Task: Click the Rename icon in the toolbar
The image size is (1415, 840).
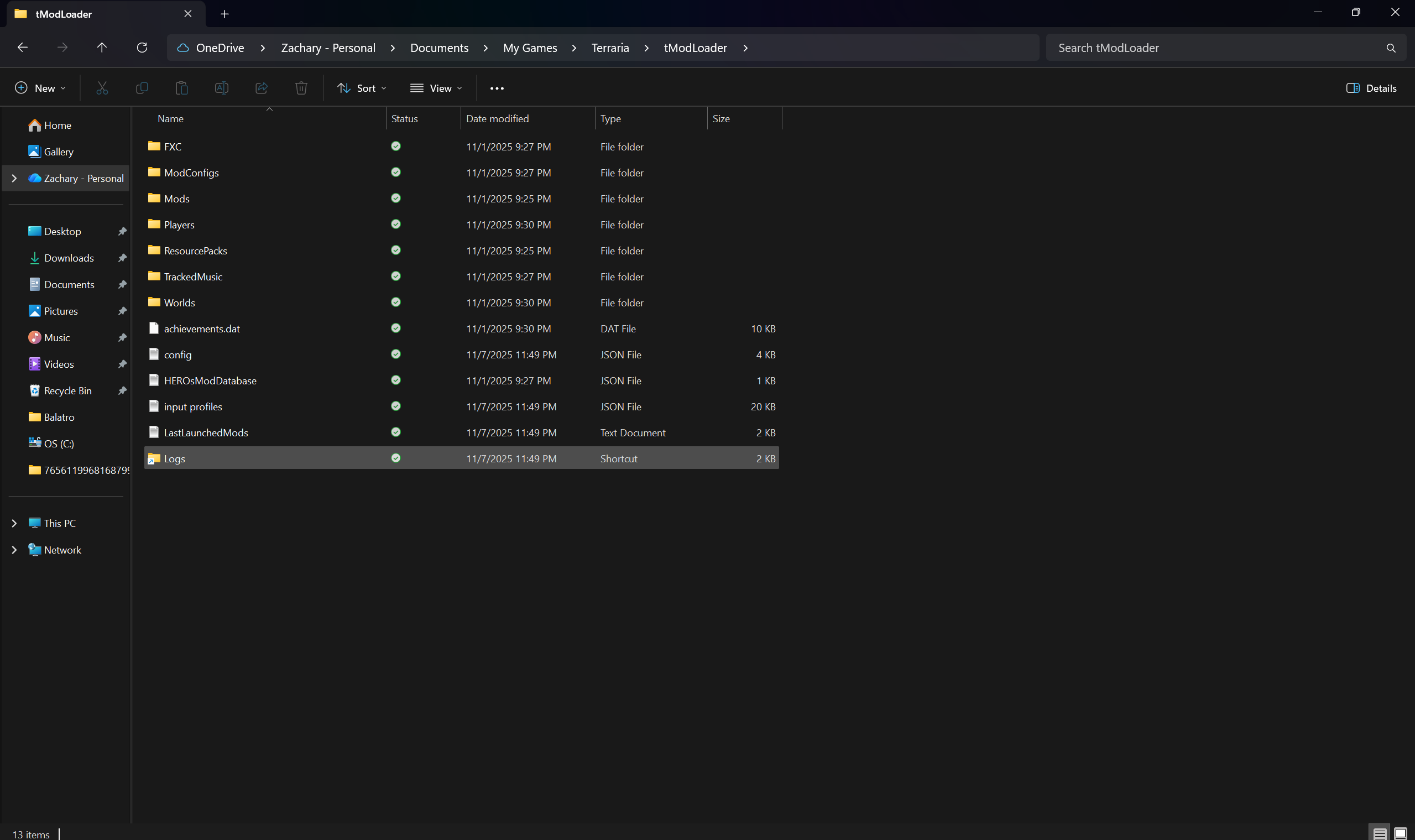Action: pos(221,88)
